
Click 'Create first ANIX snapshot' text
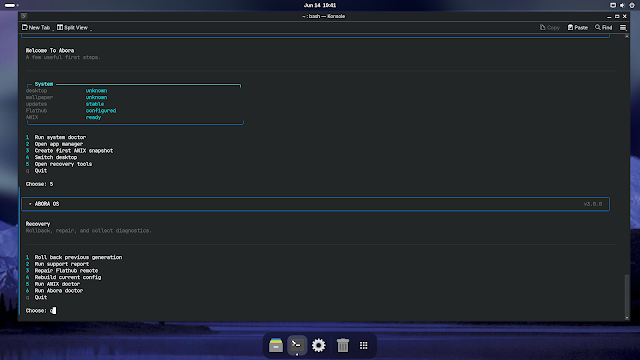click(x=74, y=151)
